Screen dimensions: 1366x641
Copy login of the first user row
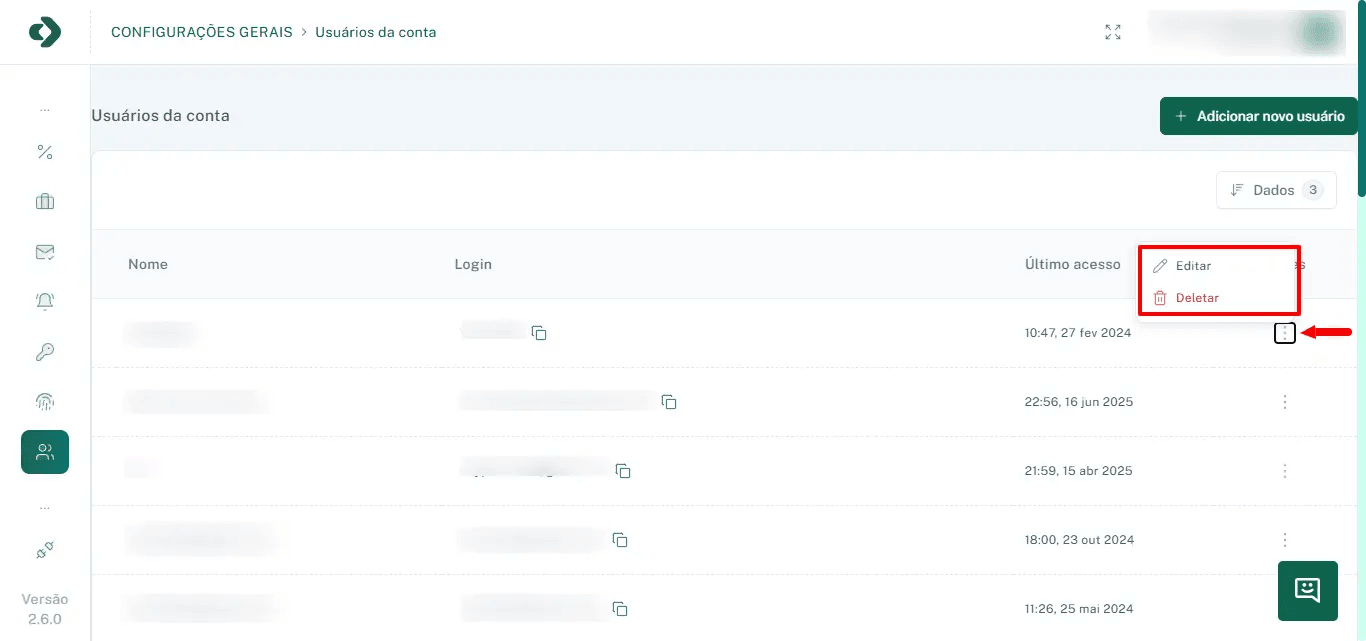(x=539, y=333)
